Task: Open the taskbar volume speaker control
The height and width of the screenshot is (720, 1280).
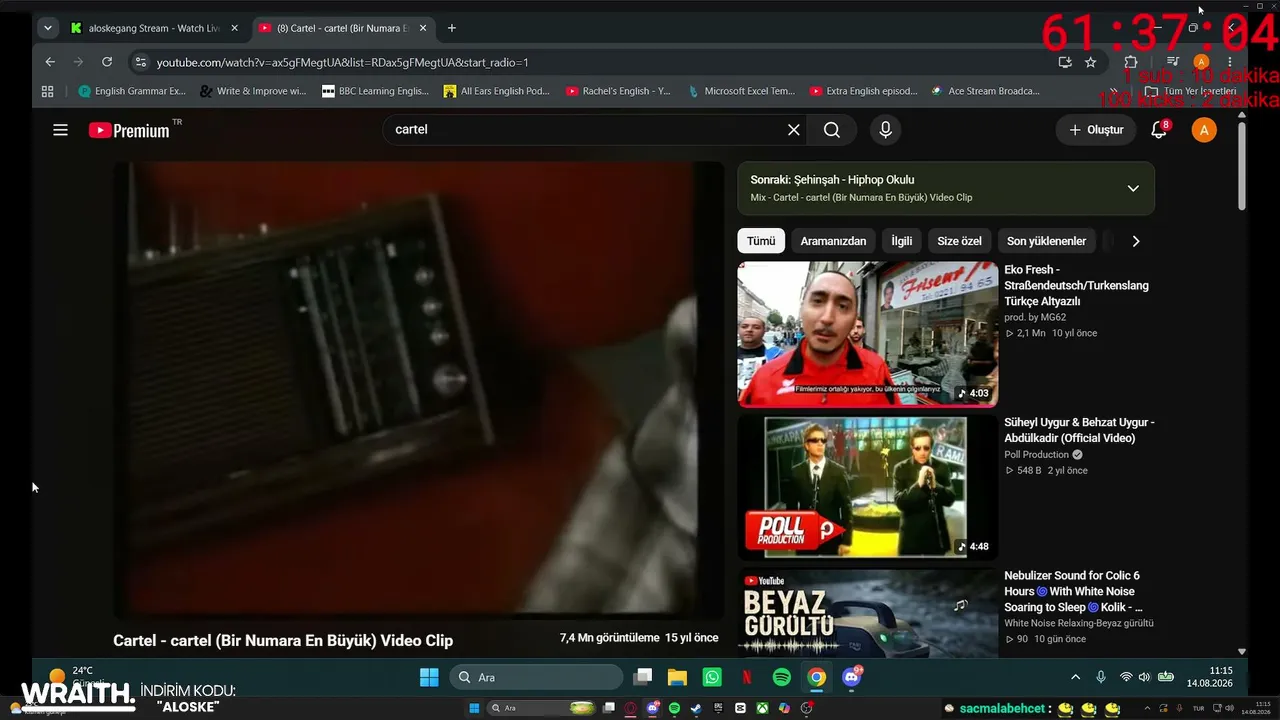Action: click(1145, 677)
